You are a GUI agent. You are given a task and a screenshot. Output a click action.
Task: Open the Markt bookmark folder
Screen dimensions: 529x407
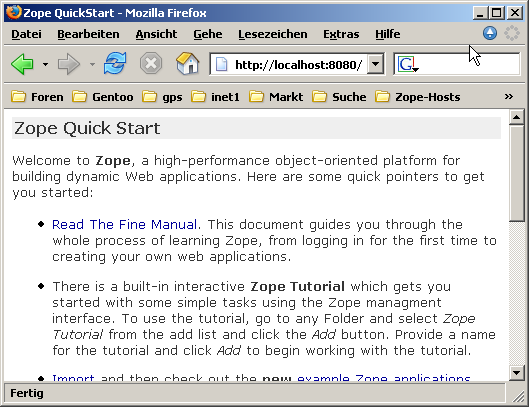point(276,97)
